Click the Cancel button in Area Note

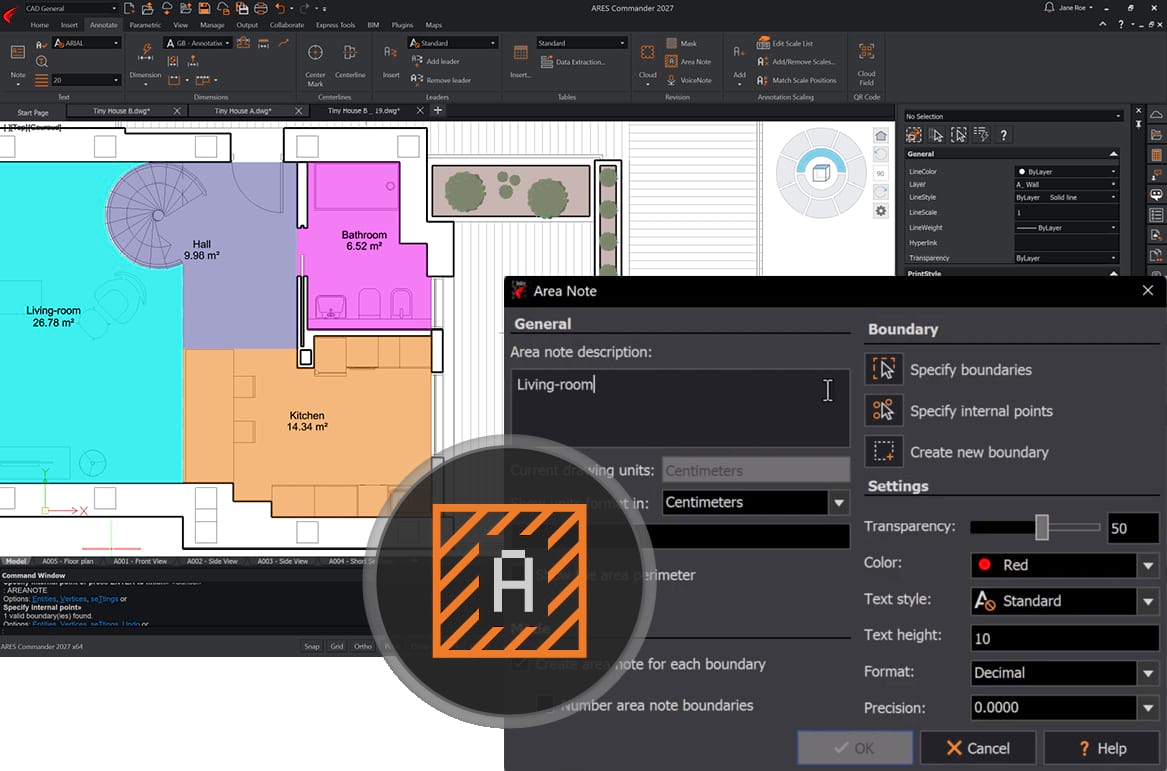point(978,748)
